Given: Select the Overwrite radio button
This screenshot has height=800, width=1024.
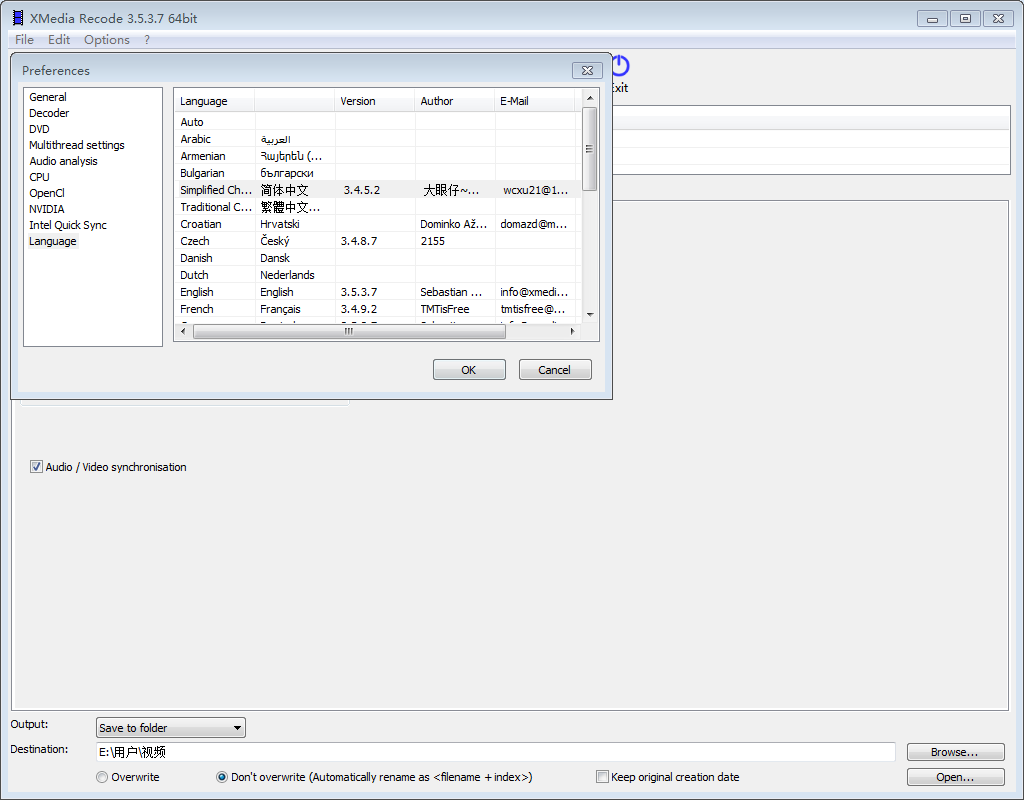Looking at the screenshot, I should coord(102,777).
